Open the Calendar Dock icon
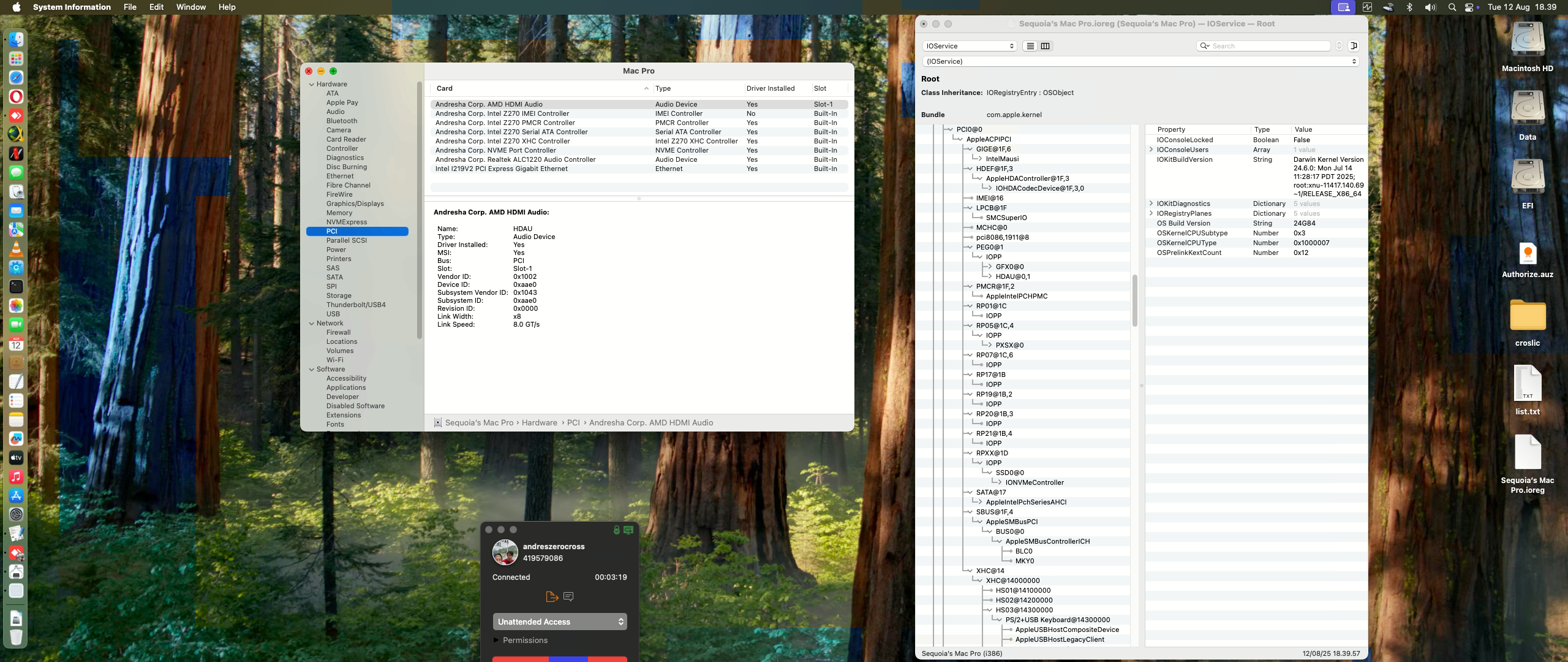 pyautogui.click(x=16, y=344)
